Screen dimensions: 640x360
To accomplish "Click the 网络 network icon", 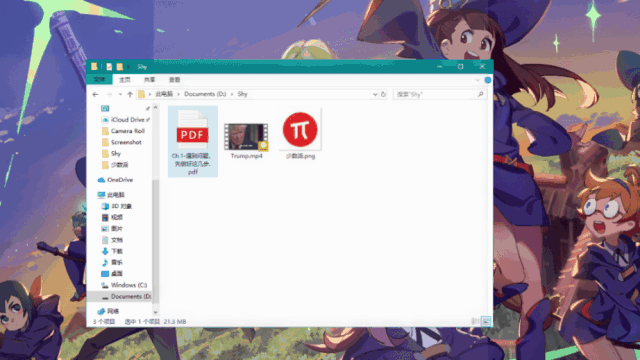I will point(101,311).
